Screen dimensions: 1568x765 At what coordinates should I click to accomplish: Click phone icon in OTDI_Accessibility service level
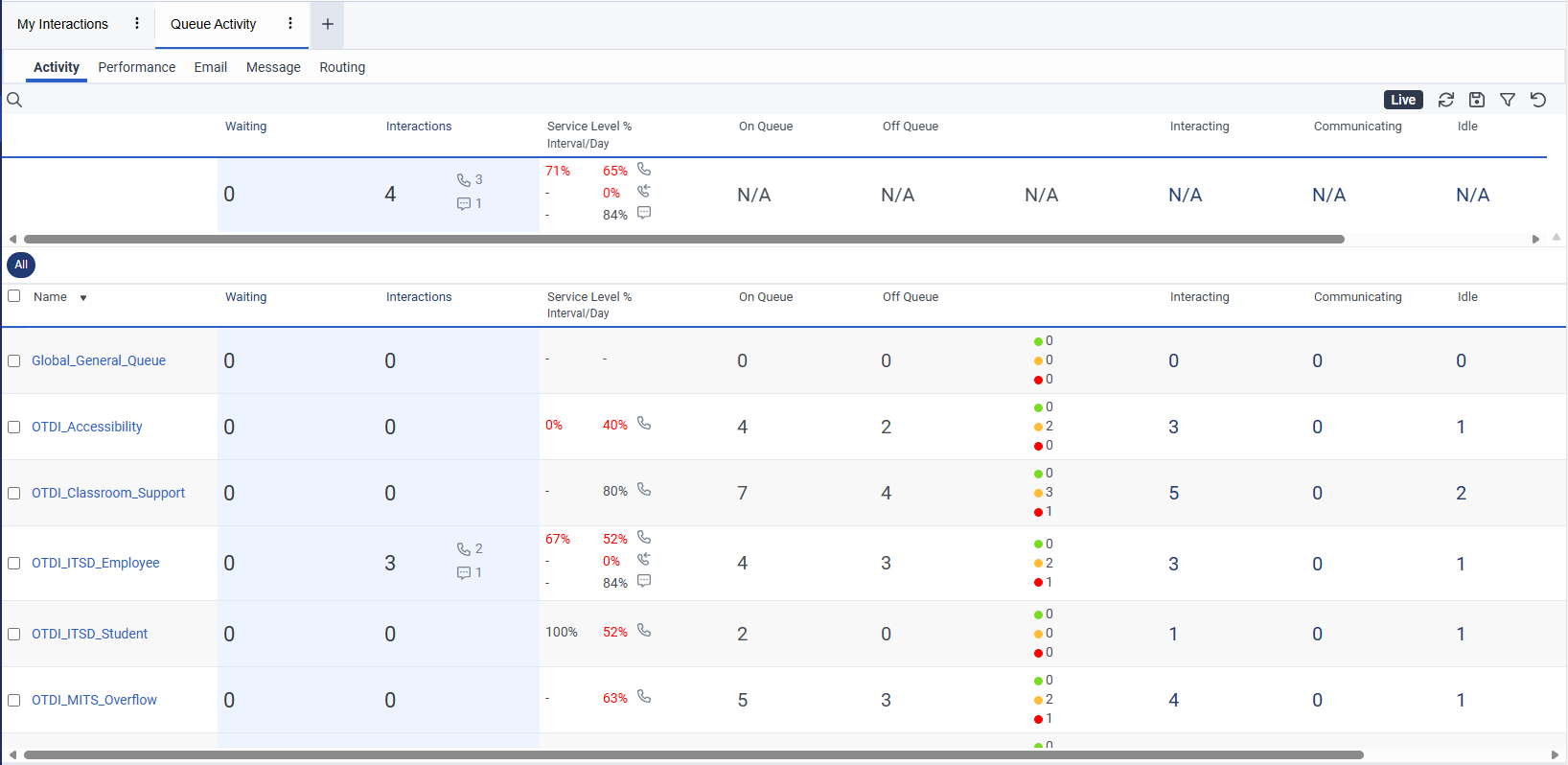coord(644,424)
